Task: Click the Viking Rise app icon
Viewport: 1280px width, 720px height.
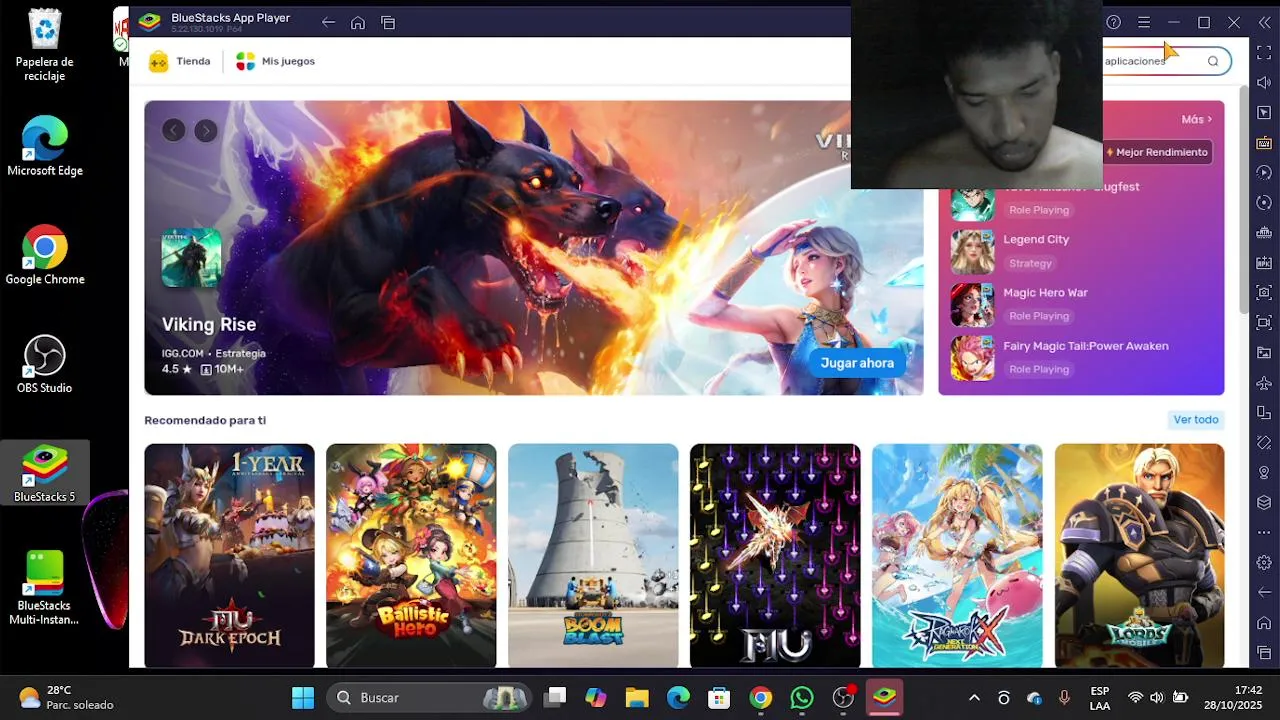Action: tap(191, 258)
